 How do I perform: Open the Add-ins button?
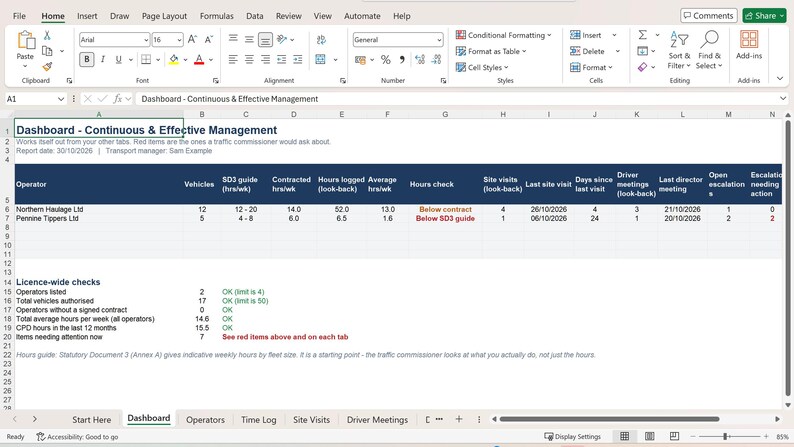tap(749, 45)
